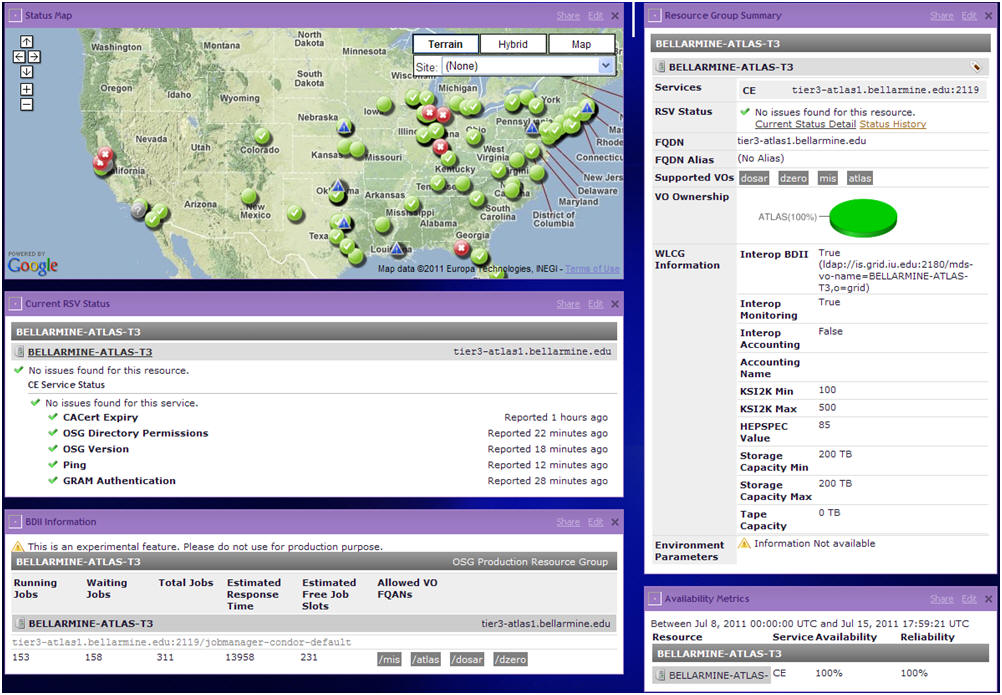Open BELLARMINE-ATLAS-T3 link in RSV Status
1002x695 pixels.
(90, 352)
